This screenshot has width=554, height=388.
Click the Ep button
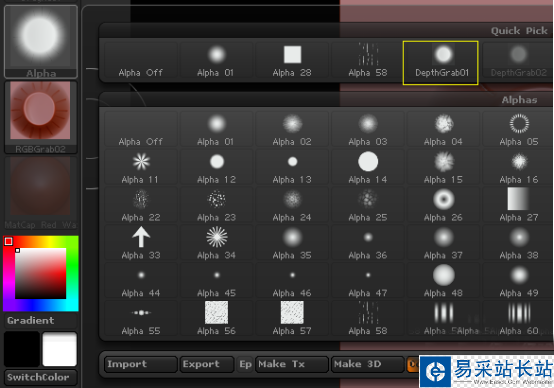click(x=245, y=364)
